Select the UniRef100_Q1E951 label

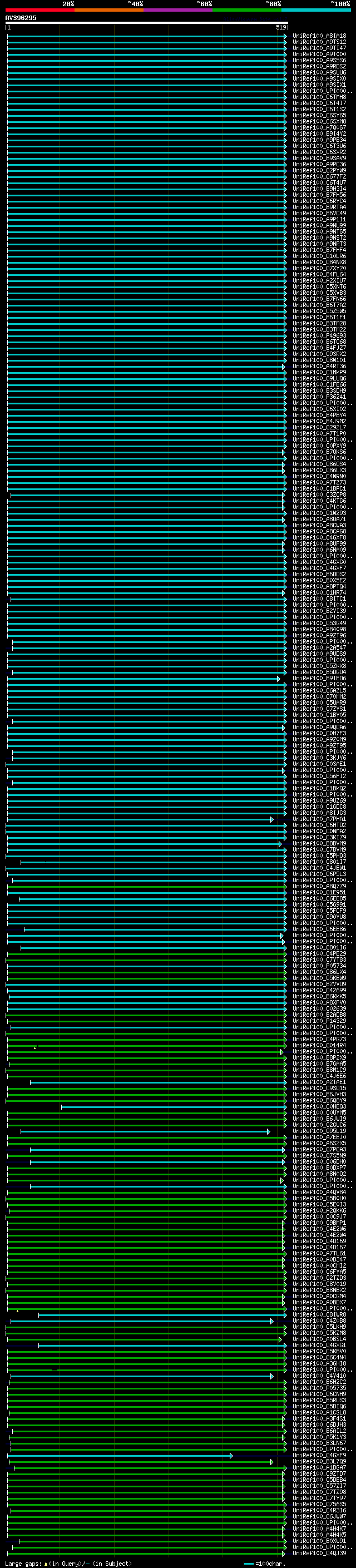[319, 892]
